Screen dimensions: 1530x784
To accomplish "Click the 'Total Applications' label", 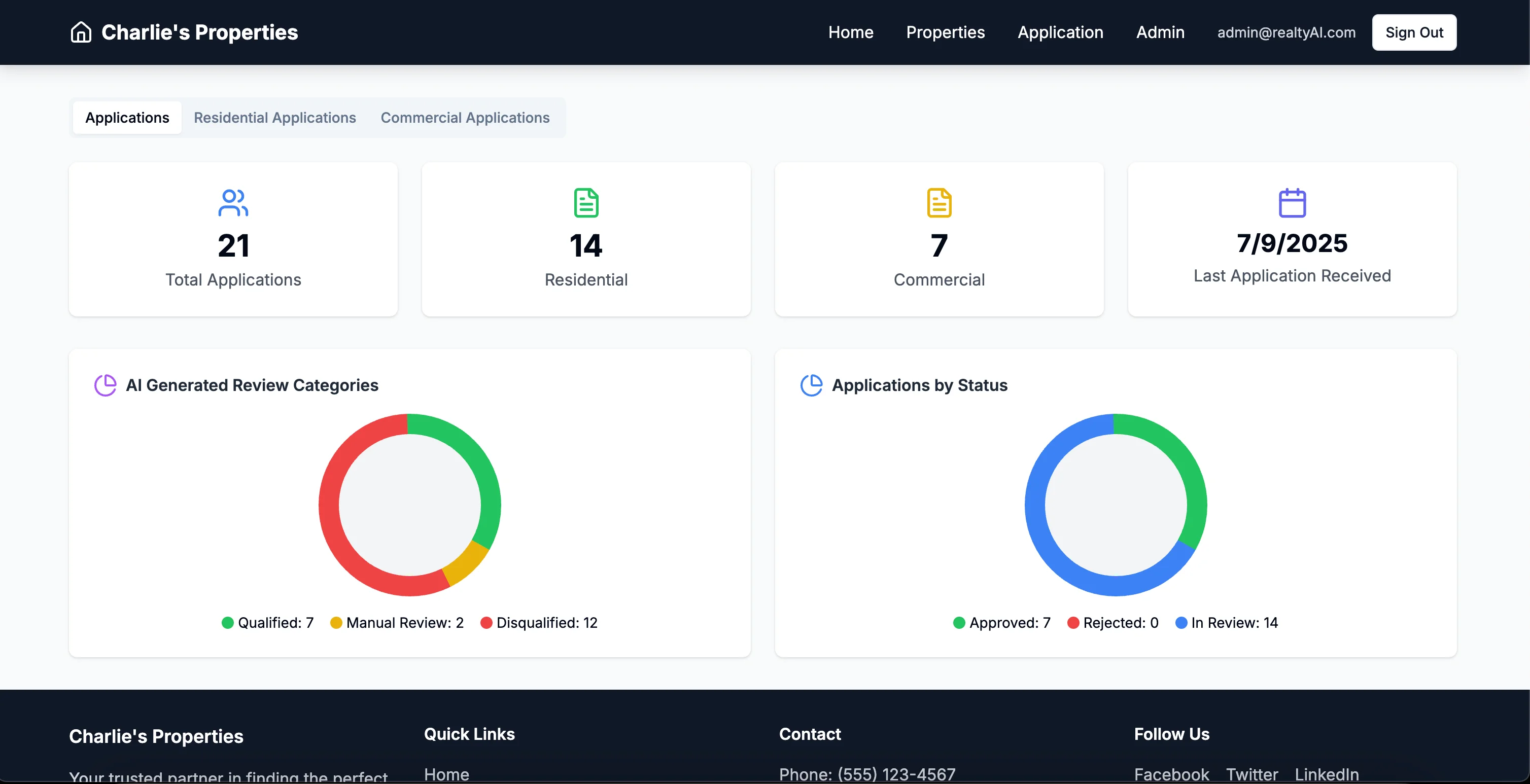I will click(x=233, y=280).
